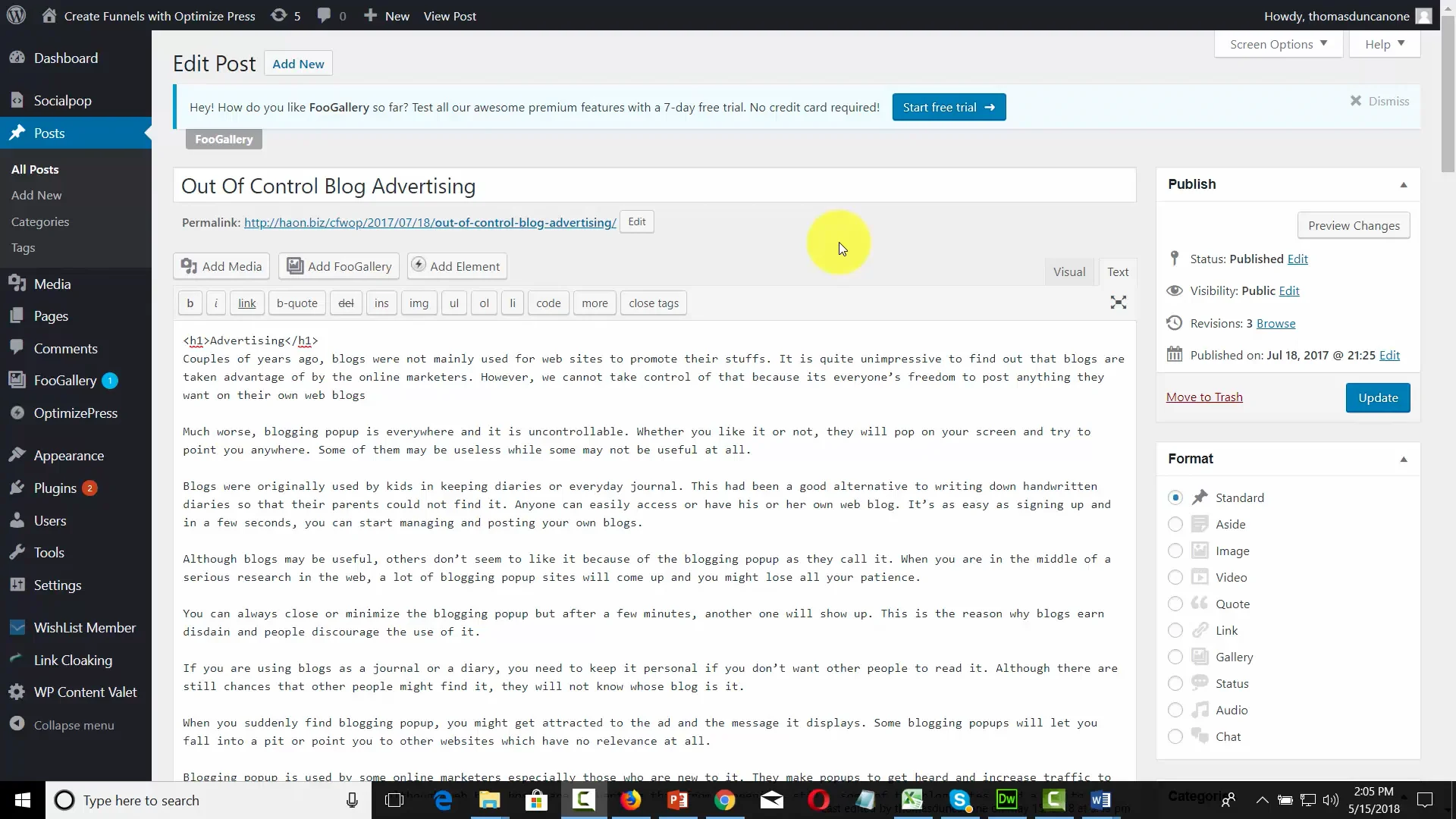Select the Aside post format
This screenshot has height=819, width=1456.
[x=1175, y=525]
